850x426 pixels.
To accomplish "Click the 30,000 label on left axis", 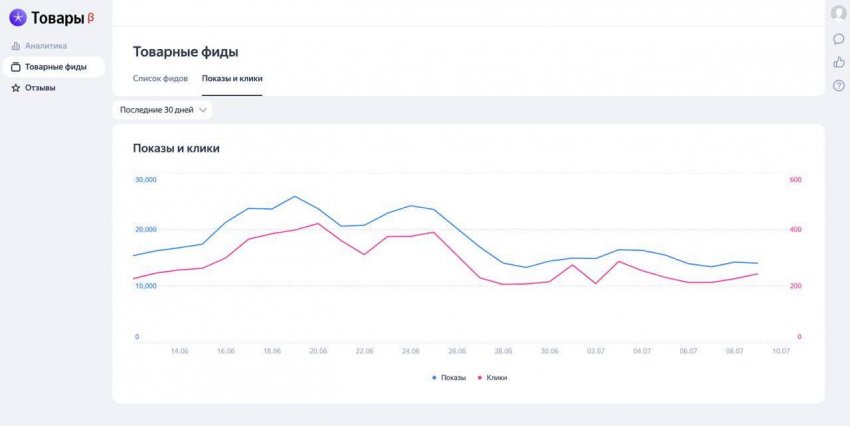I will point(145,180).
